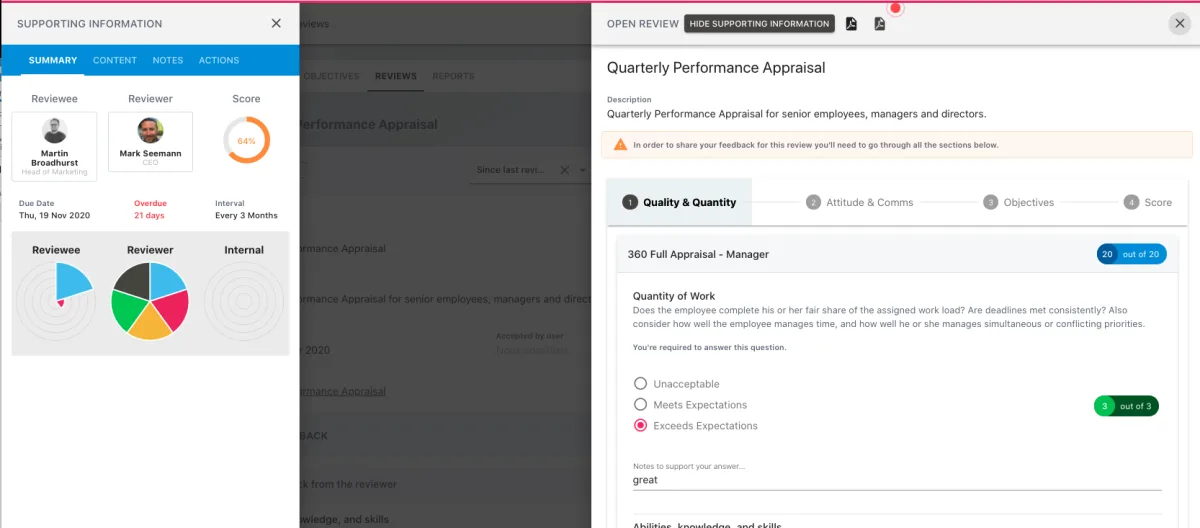Click the '360 Full Appraisal - Manager' heading

click(x=698, y=254)
